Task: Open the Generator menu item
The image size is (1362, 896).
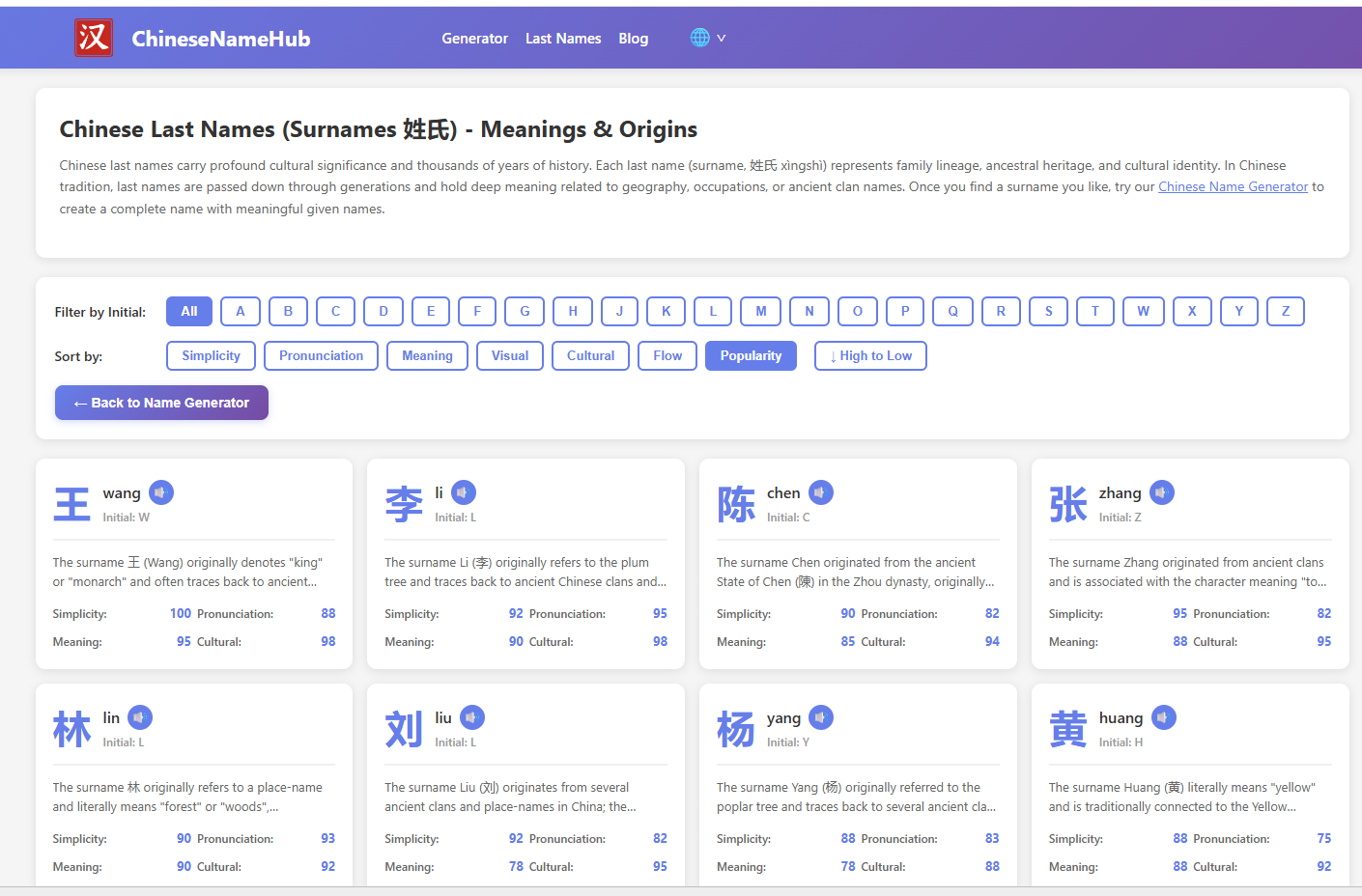Action: coord(474,39)
